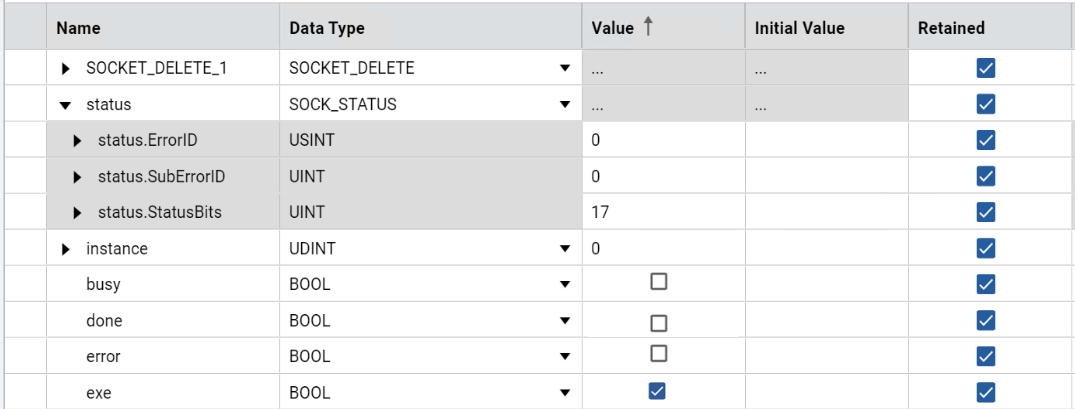Open data type dropdown for SOCK_STATUS
1075x409 pixels.
[565, 105]
